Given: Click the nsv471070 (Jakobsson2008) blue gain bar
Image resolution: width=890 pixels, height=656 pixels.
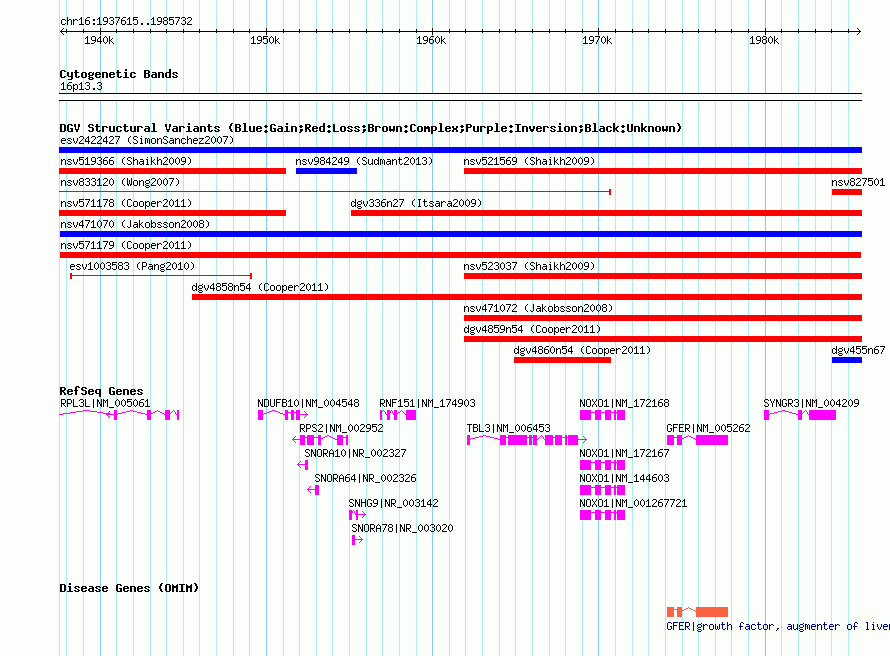Looking at the screenshot, I should [460, 234].
